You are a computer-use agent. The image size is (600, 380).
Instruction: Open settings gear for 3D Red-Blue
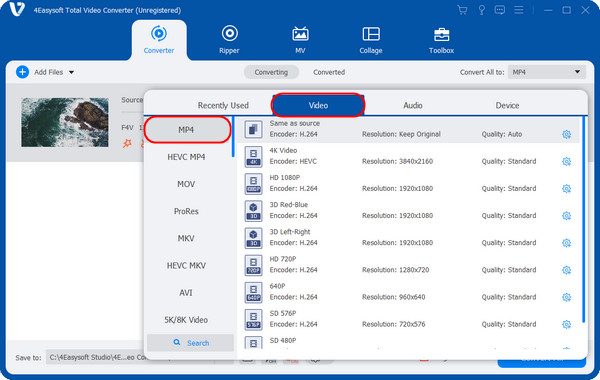[567, 216]
